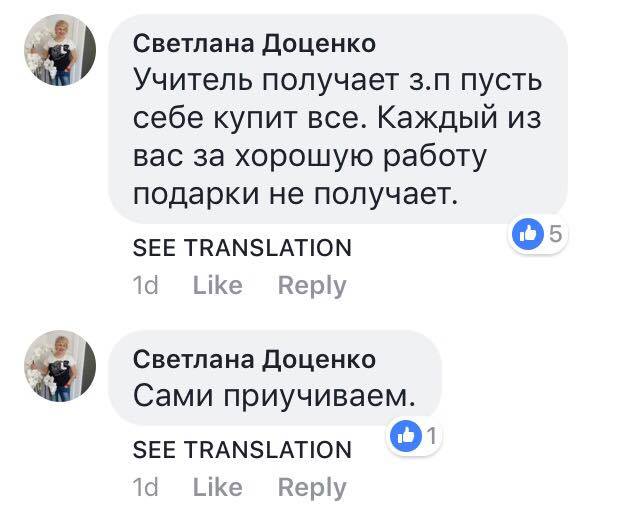Reply to the first comment
635x505 pixels.
click(x=311, y=286)
